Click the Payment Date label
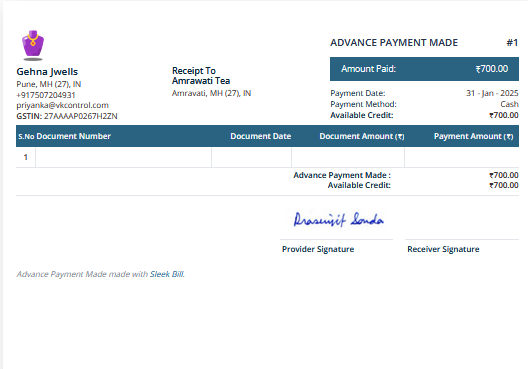This screenshot has height=369, width=528. tap(358, 93)
